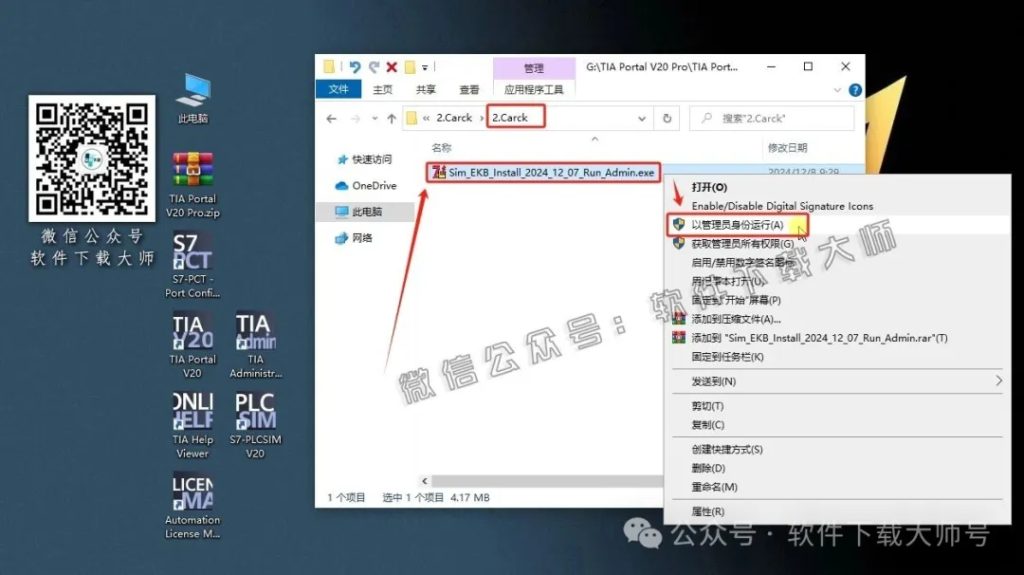Screen dimensions: 1024x575
Task: Click the undo icon in Explorer title bar
Action: (x=355, y=67)
